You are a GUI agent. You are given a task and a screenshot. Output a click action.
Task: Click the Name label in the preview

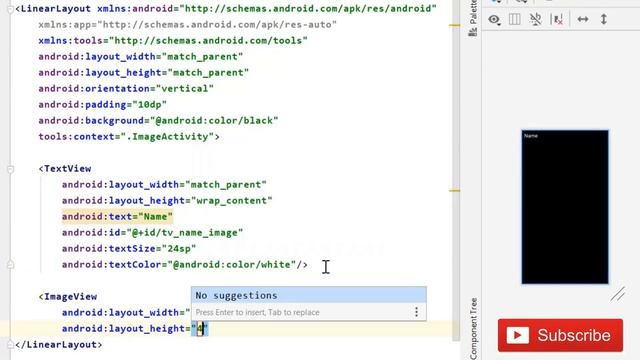pos(531,136)
